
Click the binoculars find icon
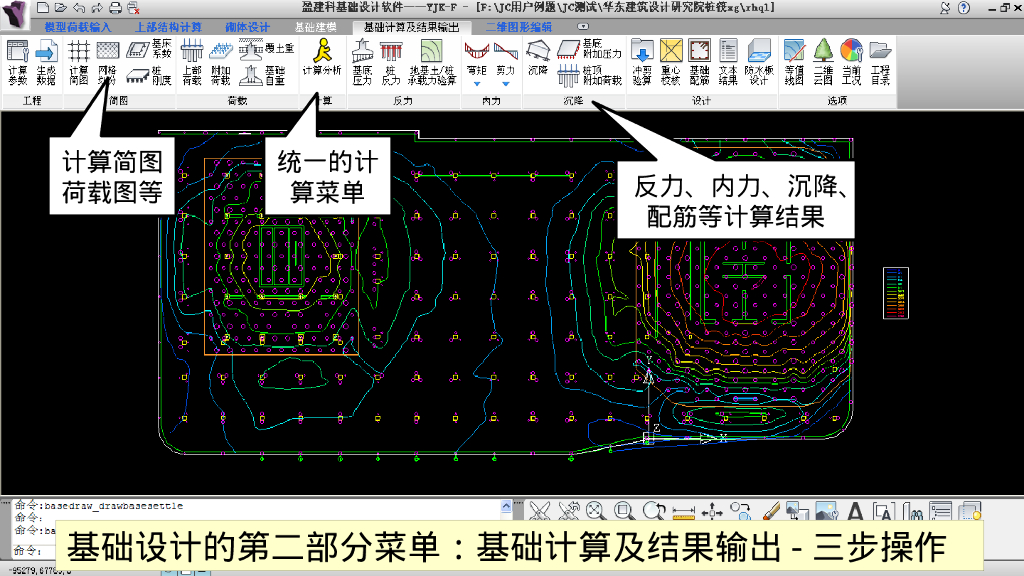(913, 511)
